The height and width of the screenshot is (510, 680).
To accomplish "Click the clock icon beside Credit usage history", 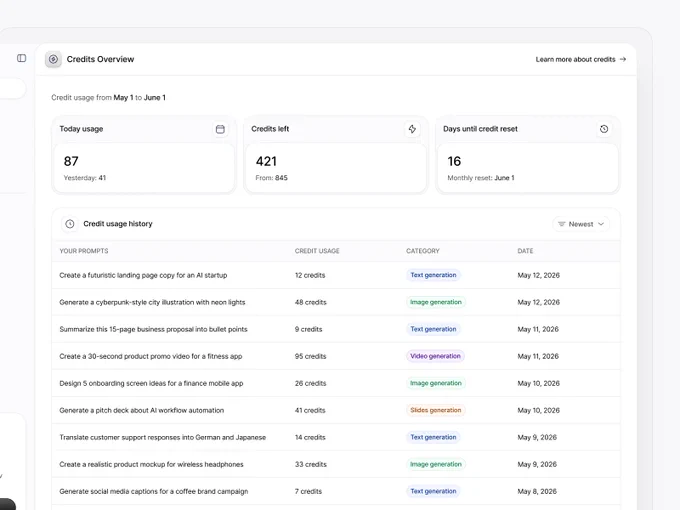I will pyautogui.click(x=70, y=224).
